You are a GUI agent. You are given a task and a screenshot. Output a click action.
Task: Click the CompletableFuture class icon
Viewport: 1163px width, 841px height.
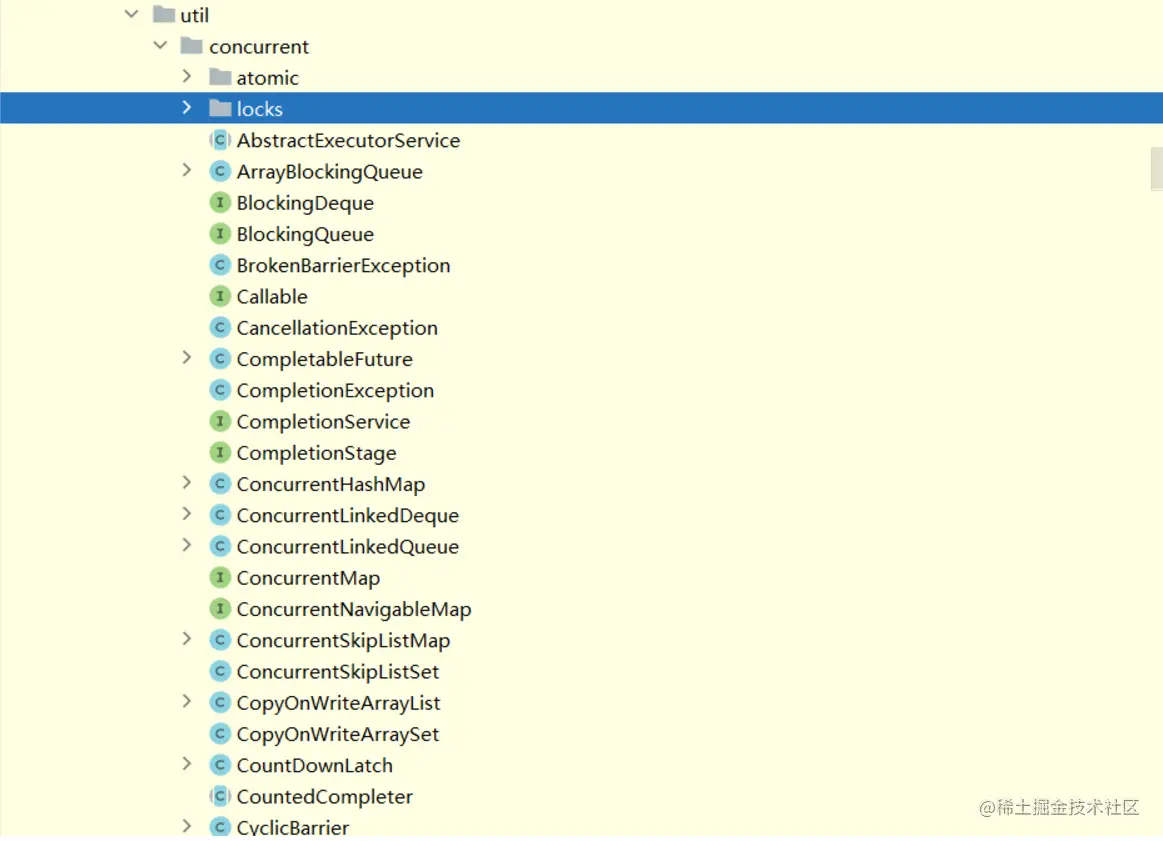(x=220, y=359)
